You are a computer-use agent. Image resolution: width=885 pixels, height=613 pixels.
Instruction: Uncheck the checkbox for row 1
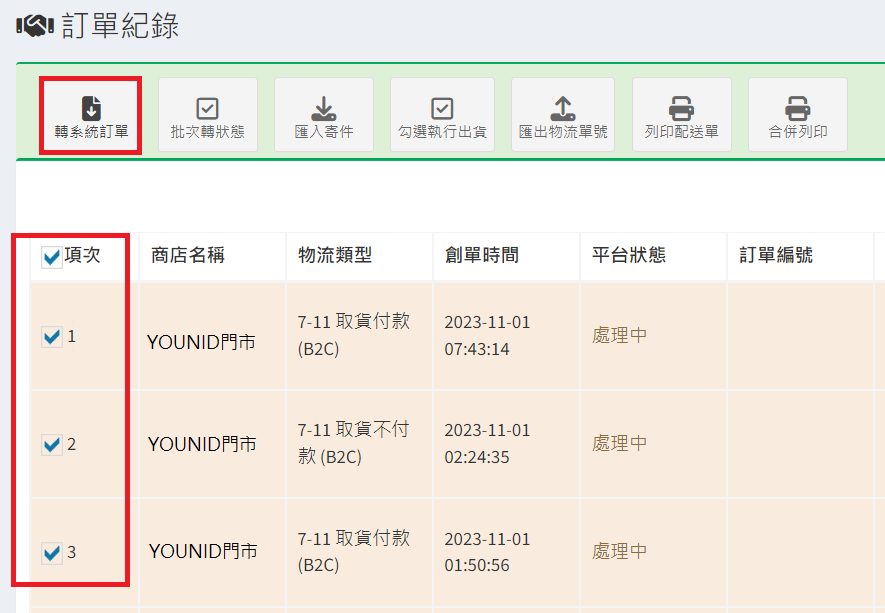pos(52,337)
